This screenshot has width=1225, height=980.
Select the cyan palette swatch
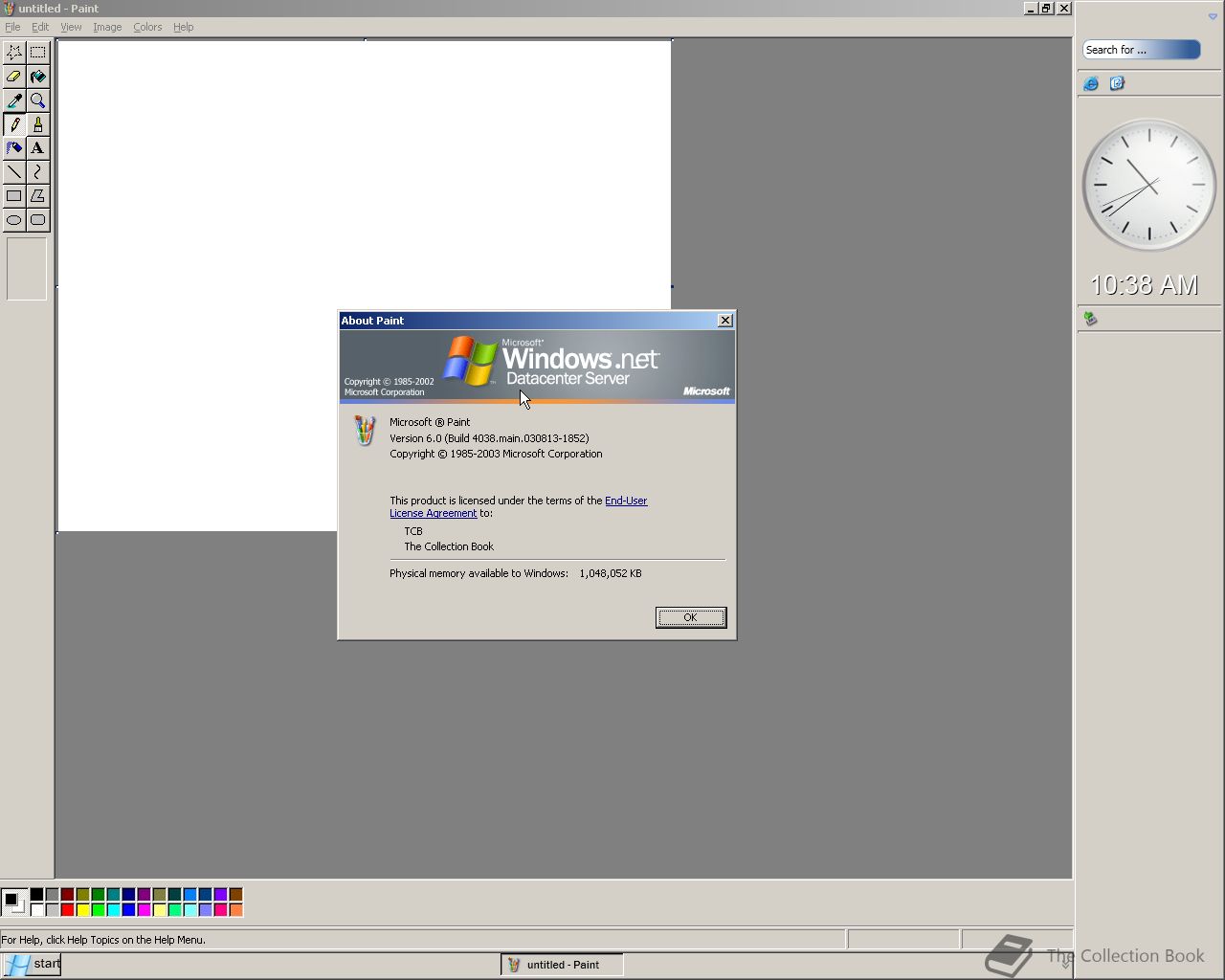tap(113, 909)
